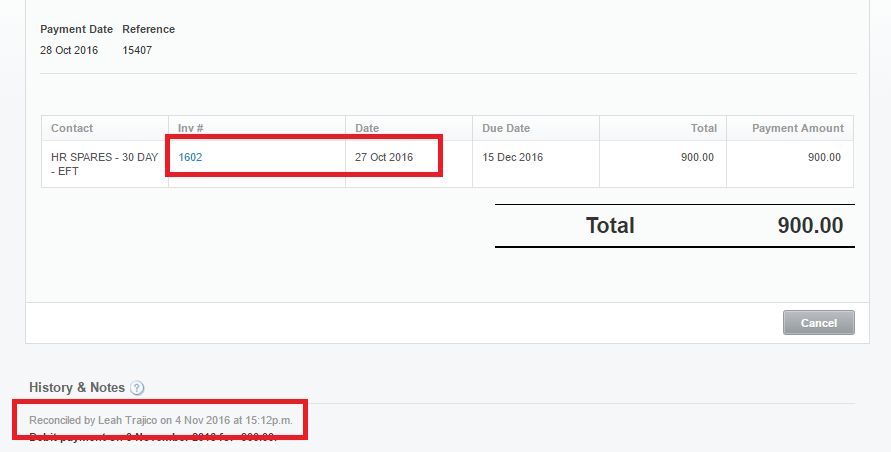Click the Due Date column header
This screenshot has height=452, width=891.
coord(505,128)
